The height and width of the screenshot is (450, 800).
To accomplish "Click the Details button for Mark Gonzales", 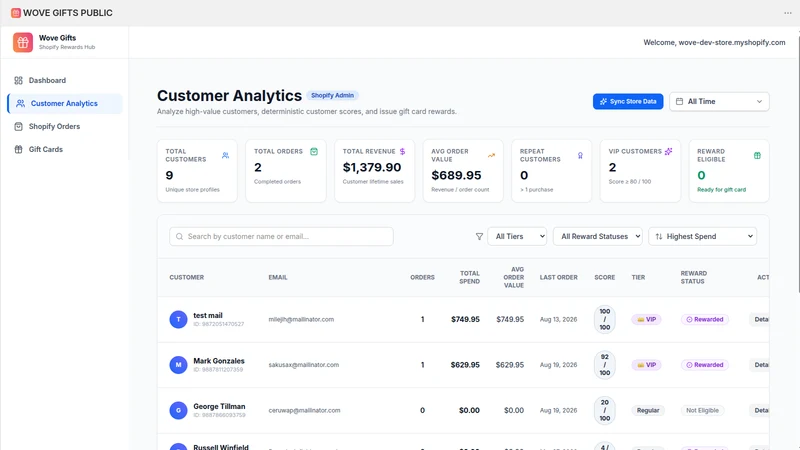I will (x=759, y=365).
